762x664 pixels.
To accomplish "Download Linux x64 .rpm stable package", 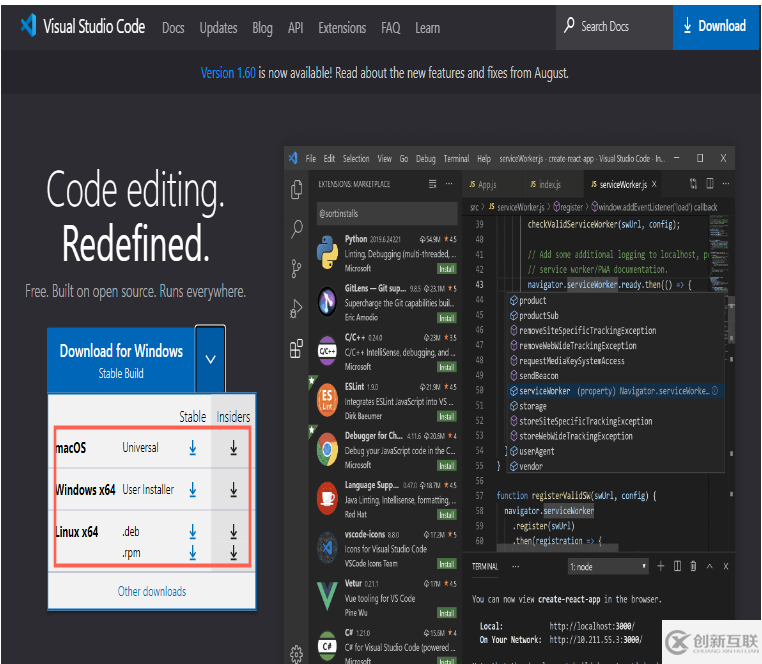I will coord(193,553).
